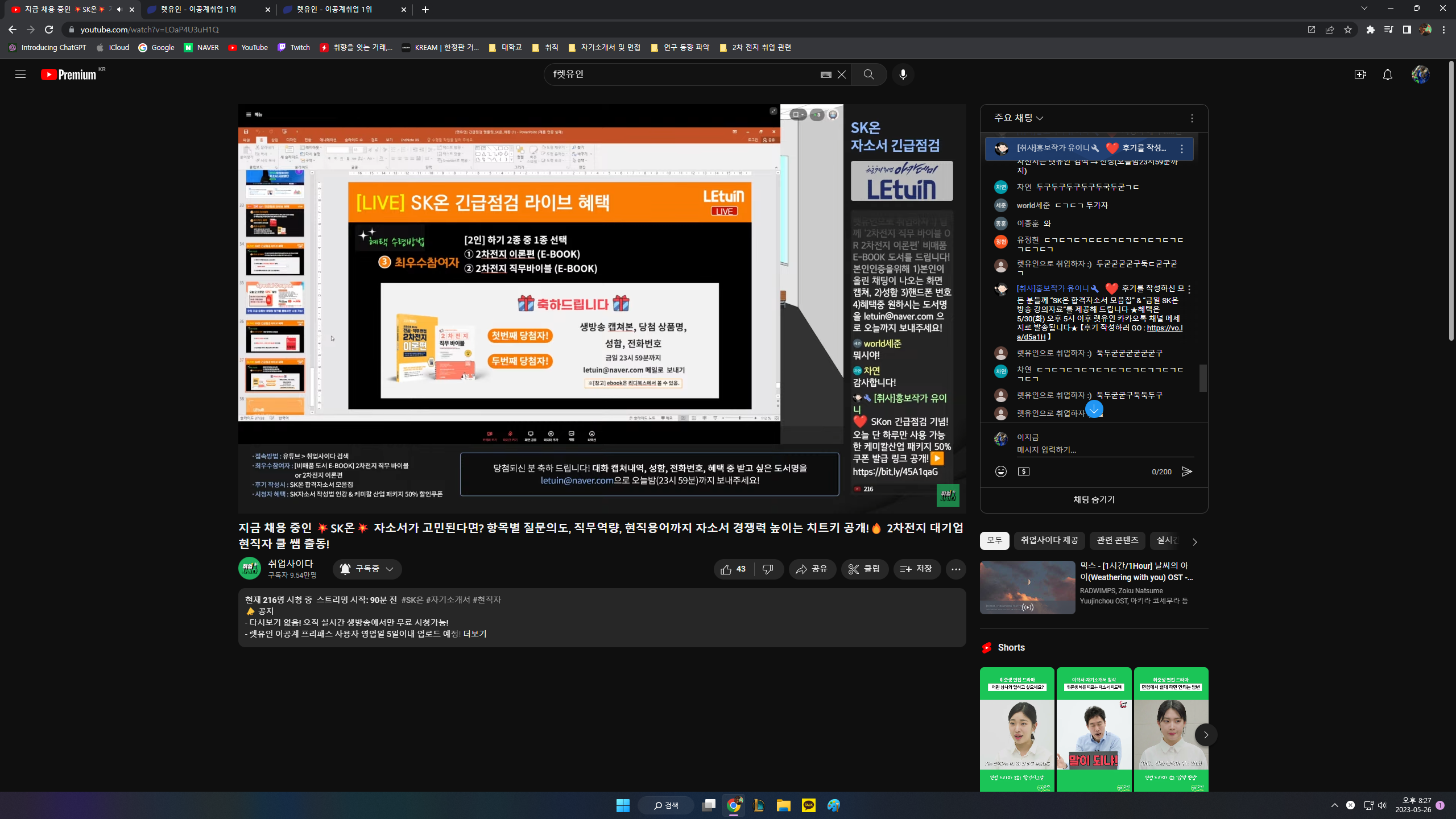Select the 관련 콘텐츠 filter chip

pos(1117,540)
